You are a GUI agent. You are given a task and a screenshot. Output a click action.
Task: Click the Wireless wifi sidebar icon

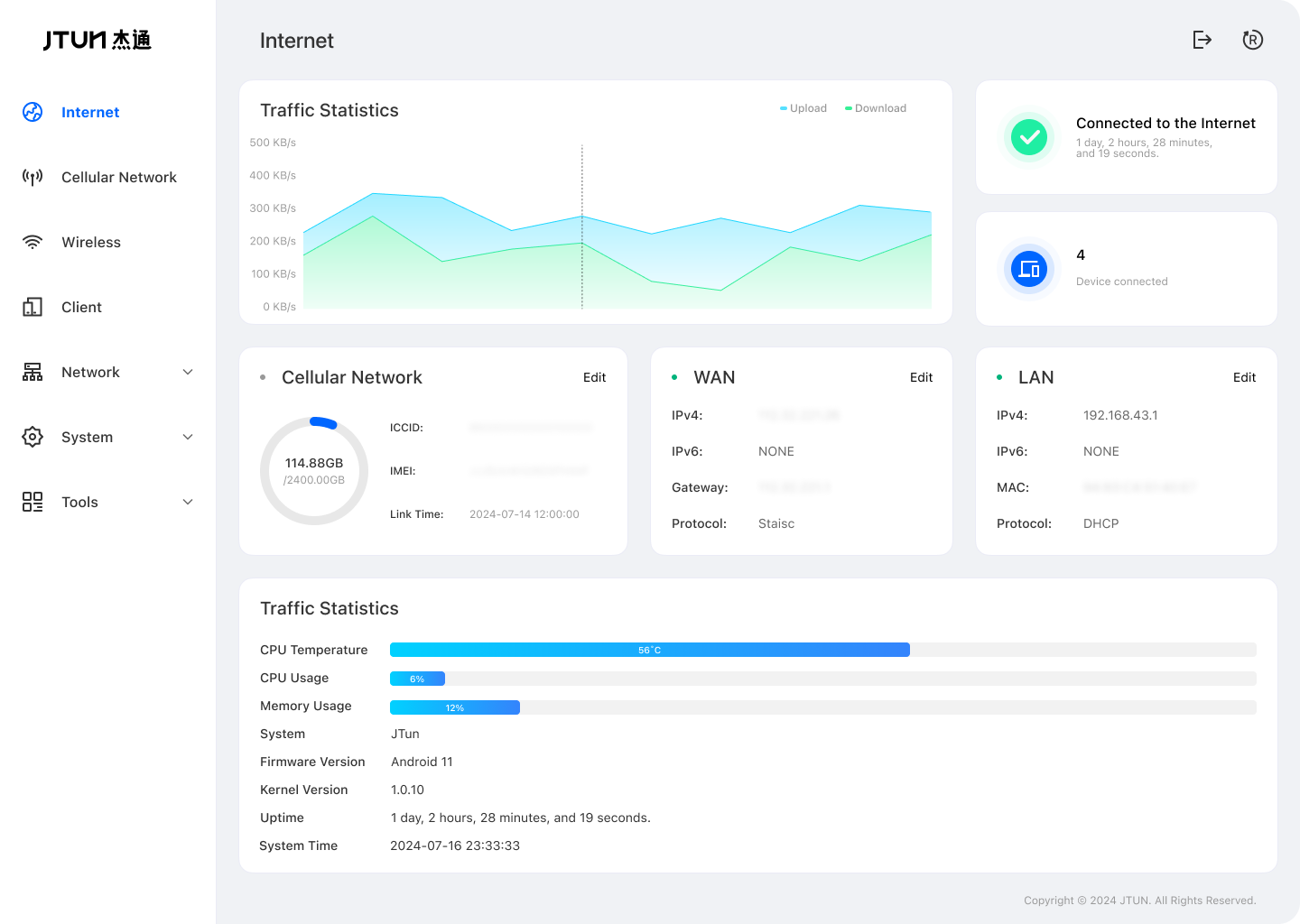(x=32, y=242)
